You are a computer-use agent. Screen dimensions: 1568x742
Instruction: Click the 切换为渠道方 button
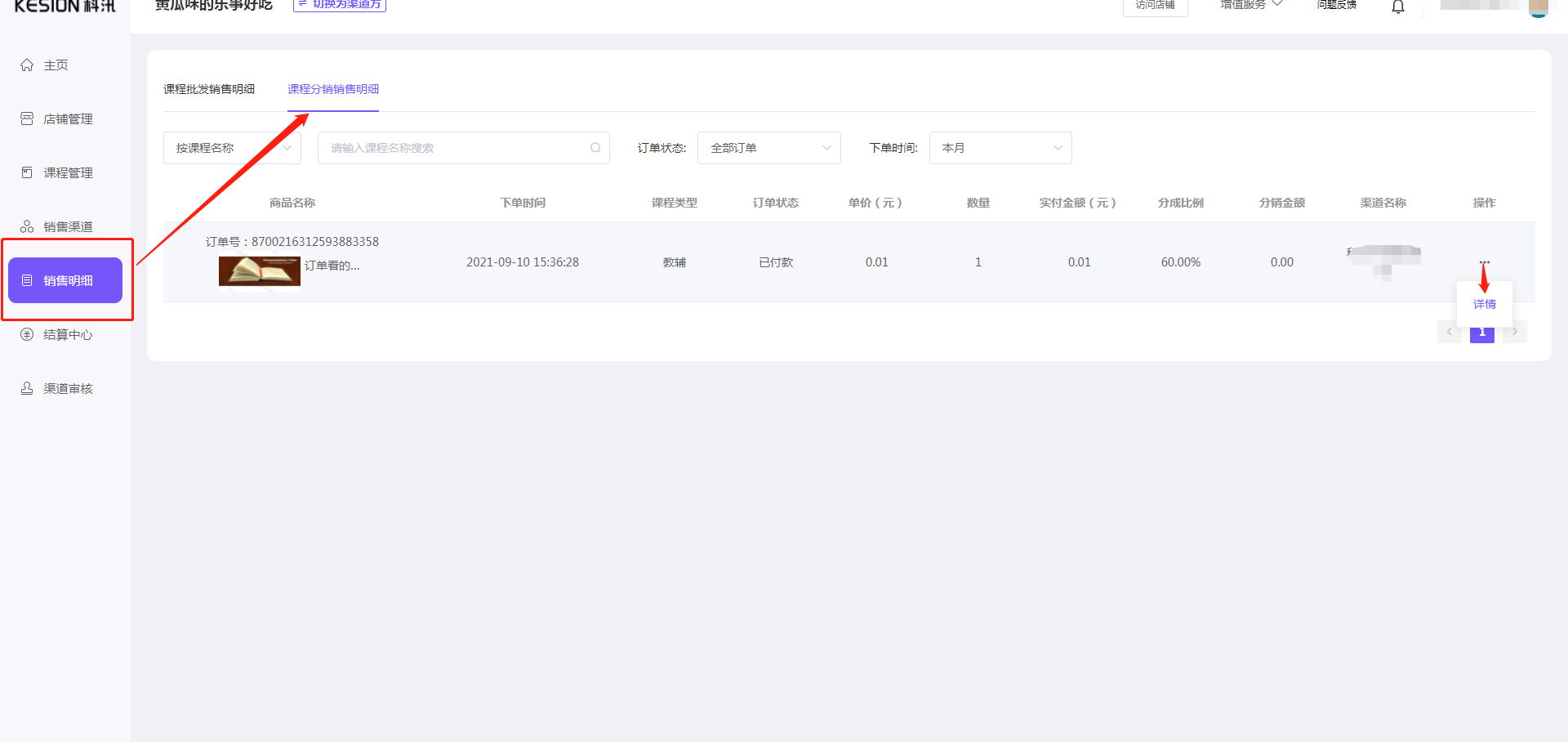click(x=340, y=5)
